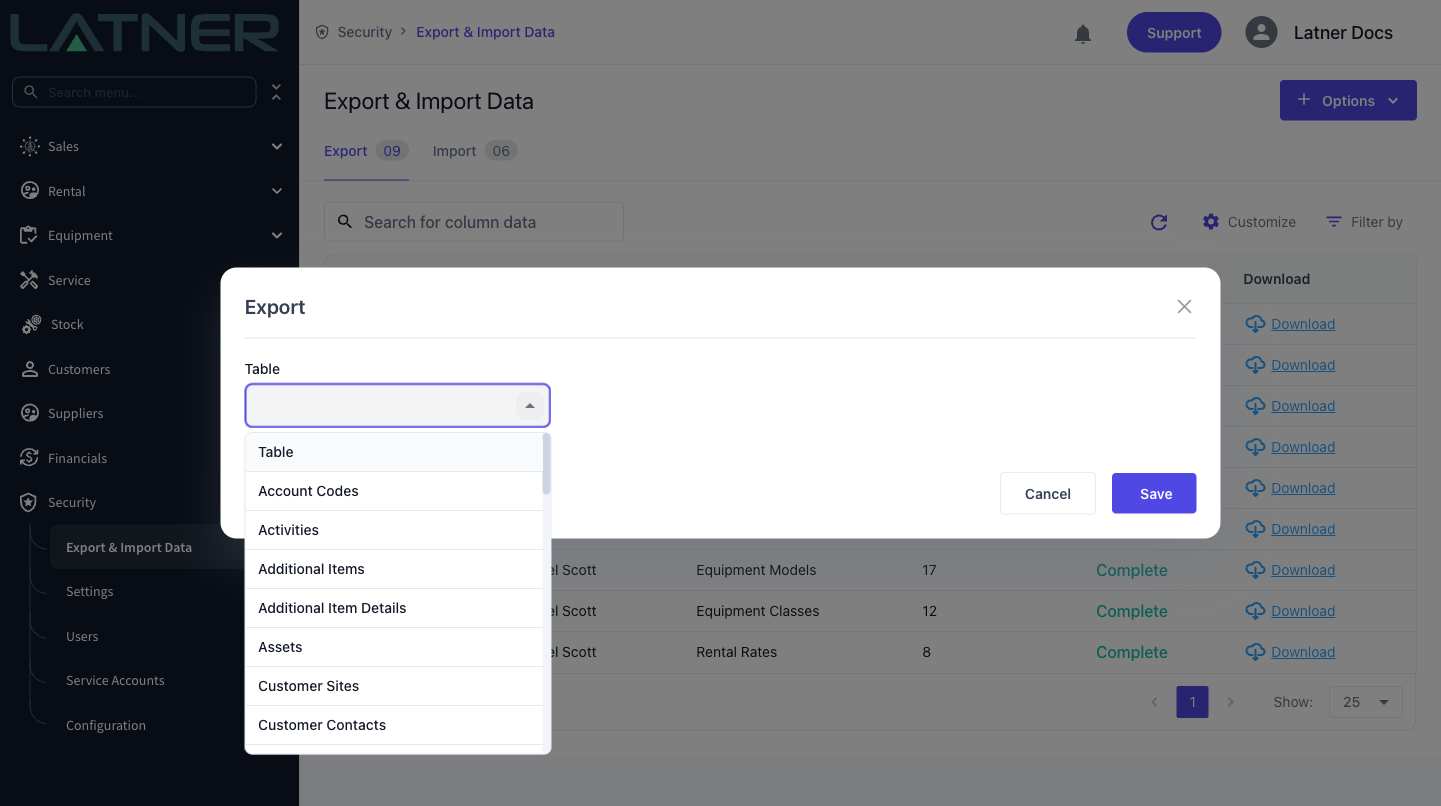This screenshot has width=1441, height=806.
Task: Click Download link in Rental Rates row
Action: coord(1303,652)
